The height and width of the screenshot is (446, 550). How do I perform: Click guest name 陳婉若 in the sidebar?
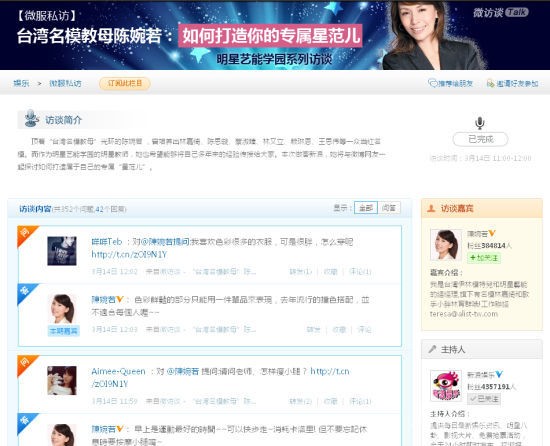click(477, 234)
